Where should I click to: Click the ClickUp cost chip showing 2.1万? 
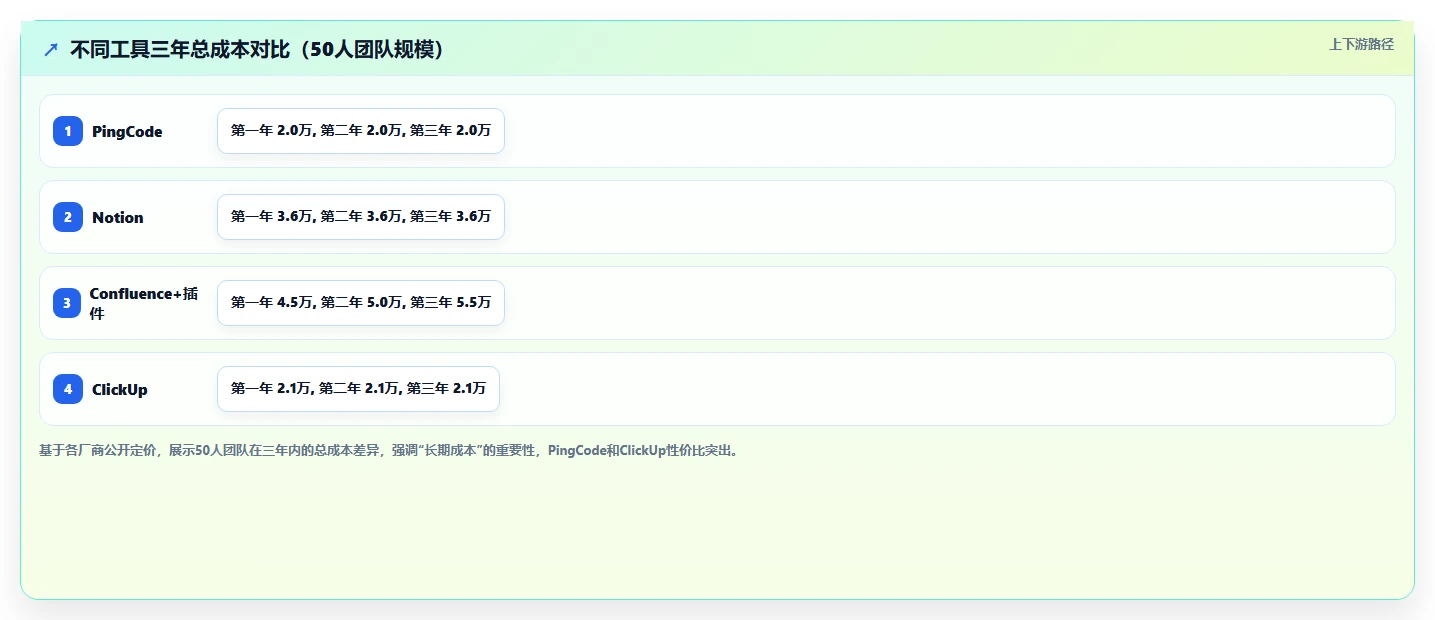click(358, 389)
